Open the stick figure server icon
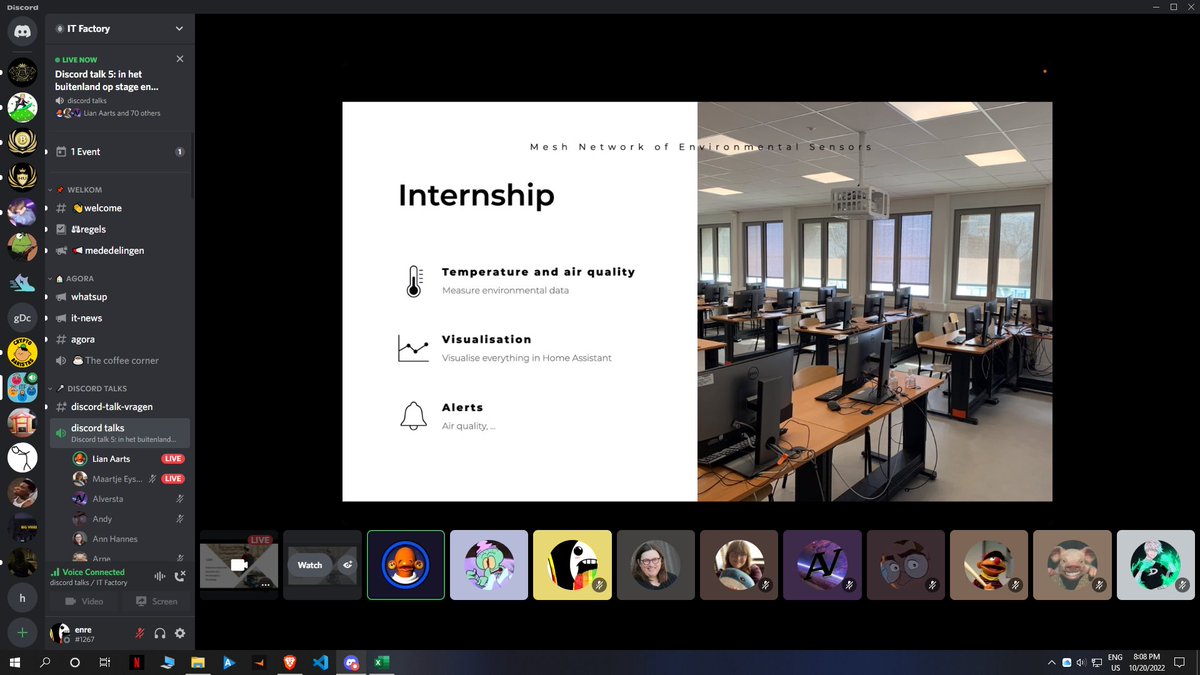Viewport: 1200px width, 675px height. click(x=22, y=457)
